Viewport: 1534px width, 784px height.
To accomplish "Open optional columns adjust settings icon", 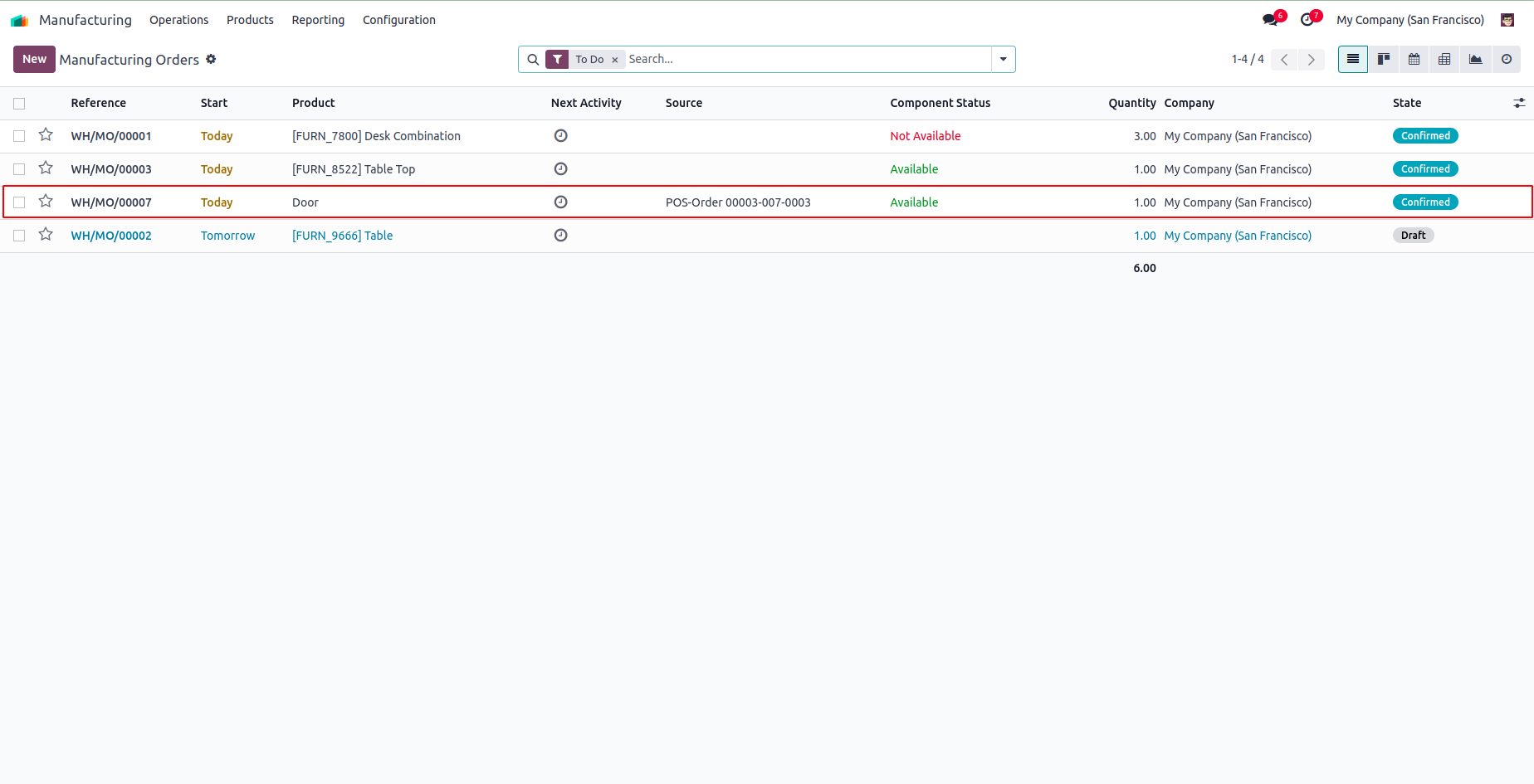I will [x=1519, y=103].
